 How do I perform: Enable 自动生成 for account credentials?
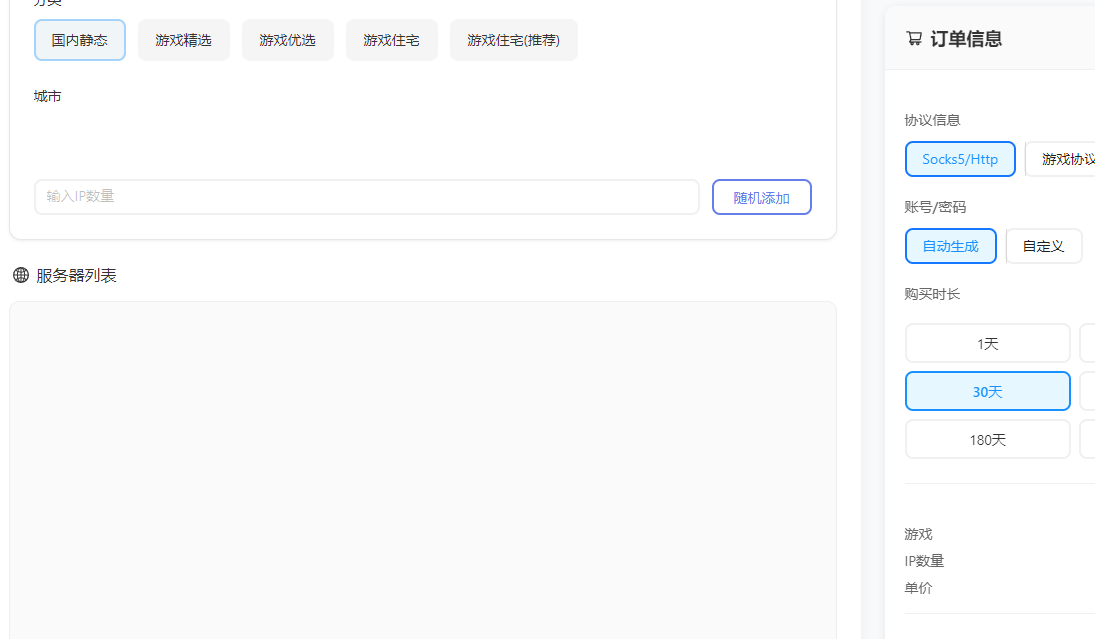pyautogui.click(x=950, y=246)
